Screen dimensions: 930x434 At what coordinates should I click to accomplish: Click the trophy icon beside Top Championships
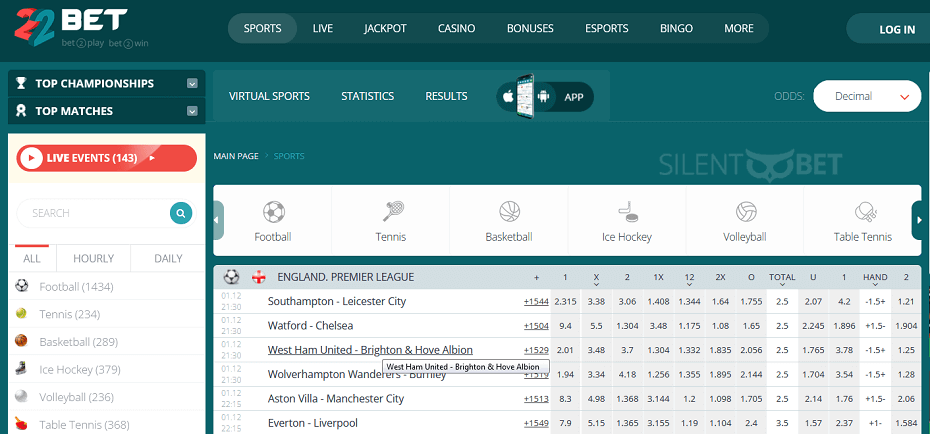coord(21,83)
